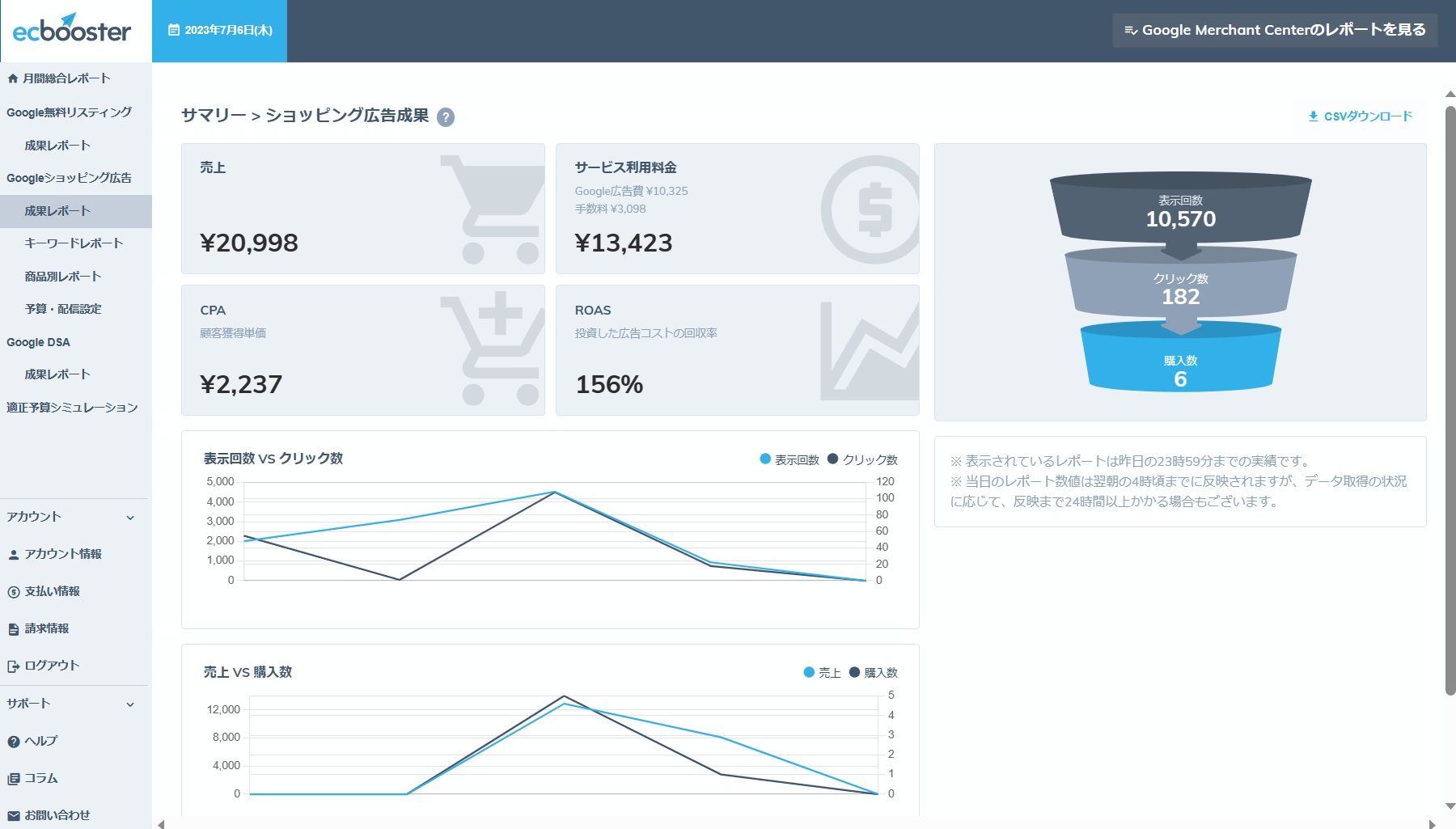The width and height of the screenshot is (1456, 829).
Task: Click the Google Merchant Centerのレポートを見る button
Action: 1275,30
